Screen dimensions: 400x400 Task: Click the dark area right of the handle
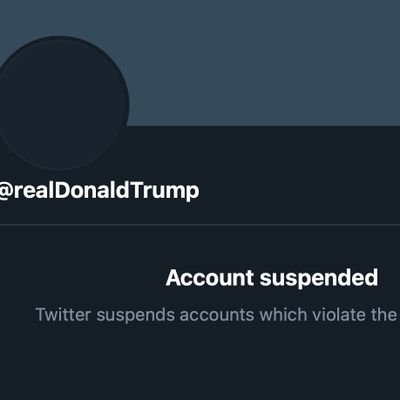pos(300,191)
